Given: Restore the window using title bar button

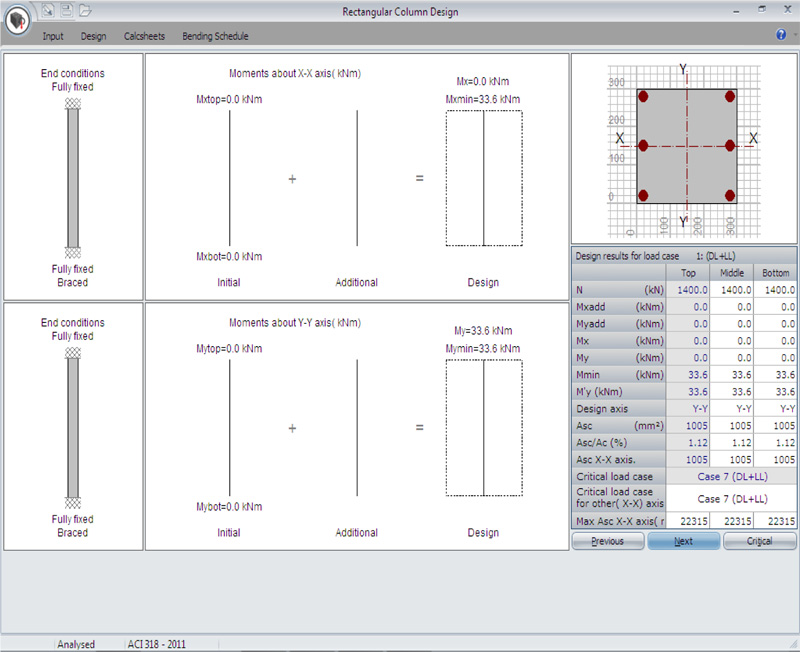Looking at the screenshot, I should coord(762,9).
